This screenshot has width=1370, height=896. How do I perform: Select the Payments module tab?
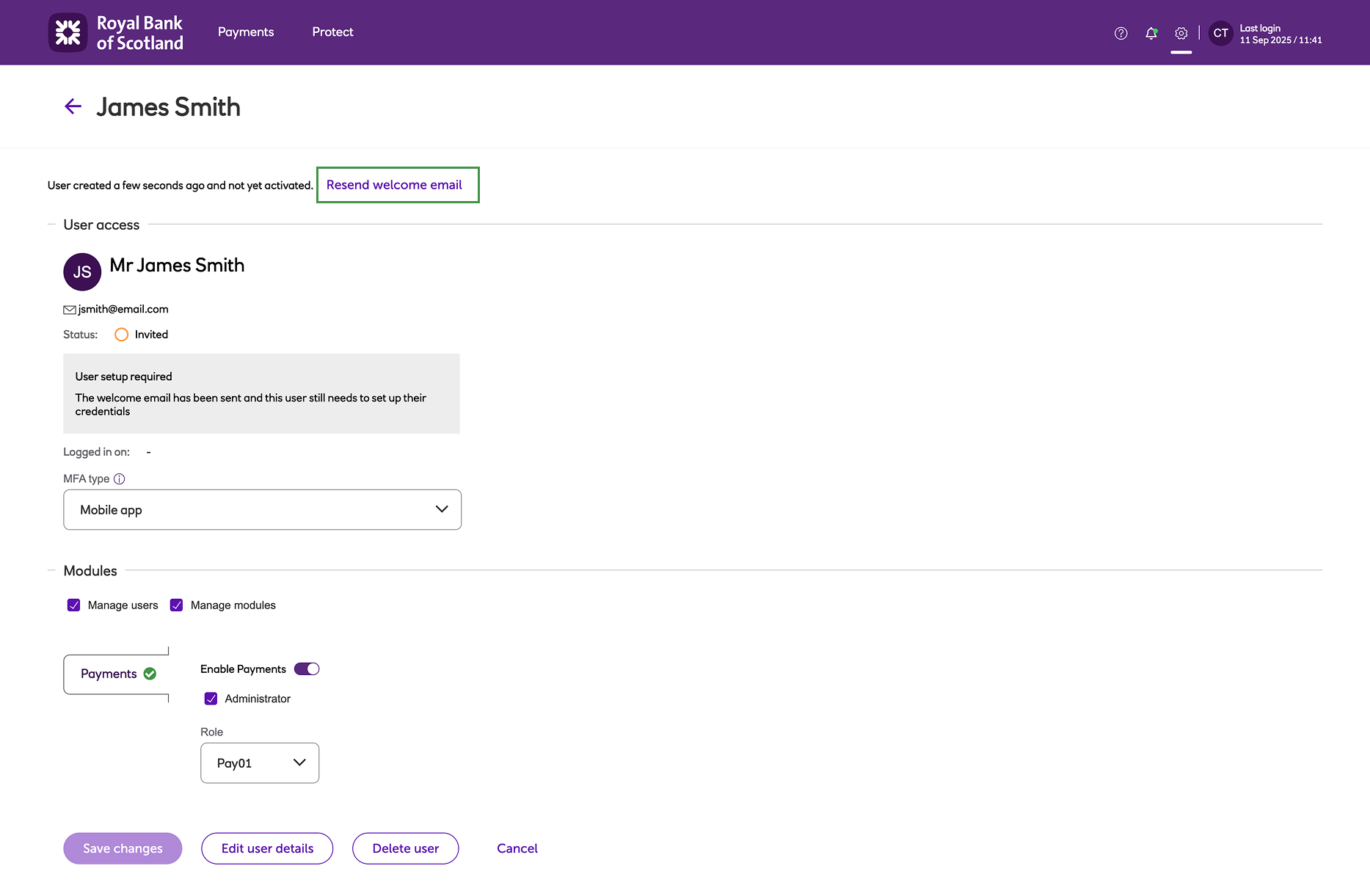point(117,674)
